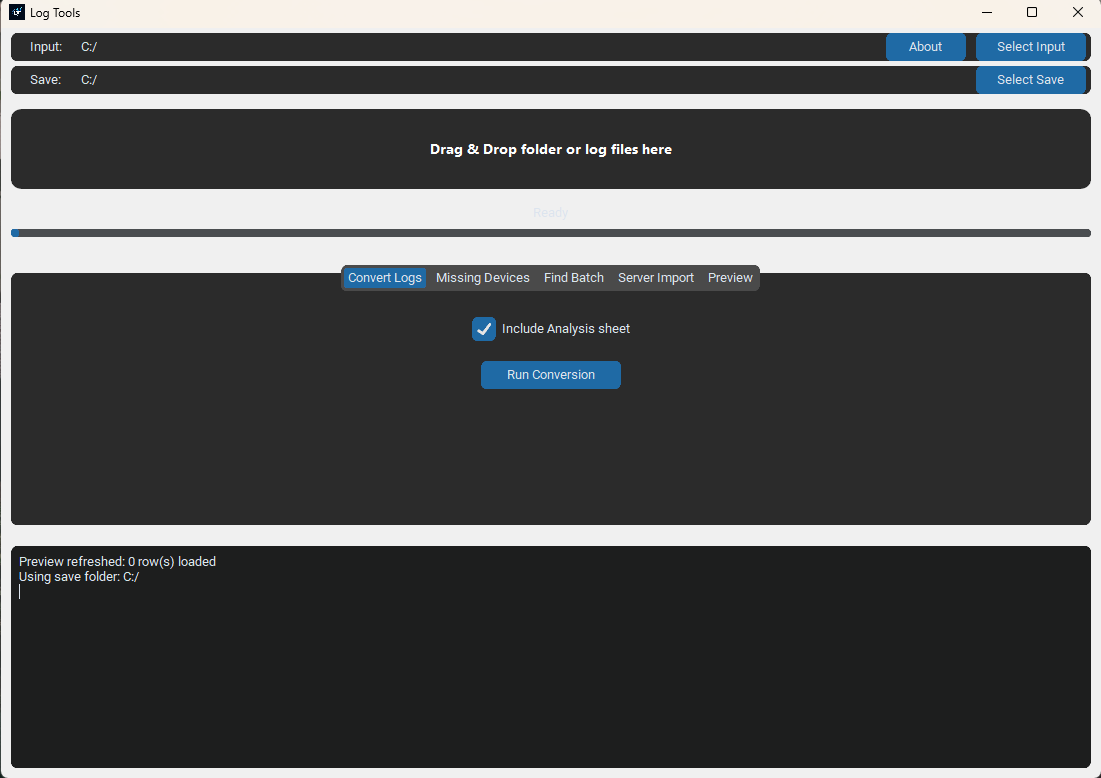
Task: Click the 'Include Analysis sheet' label text
Action: (566, 329)
